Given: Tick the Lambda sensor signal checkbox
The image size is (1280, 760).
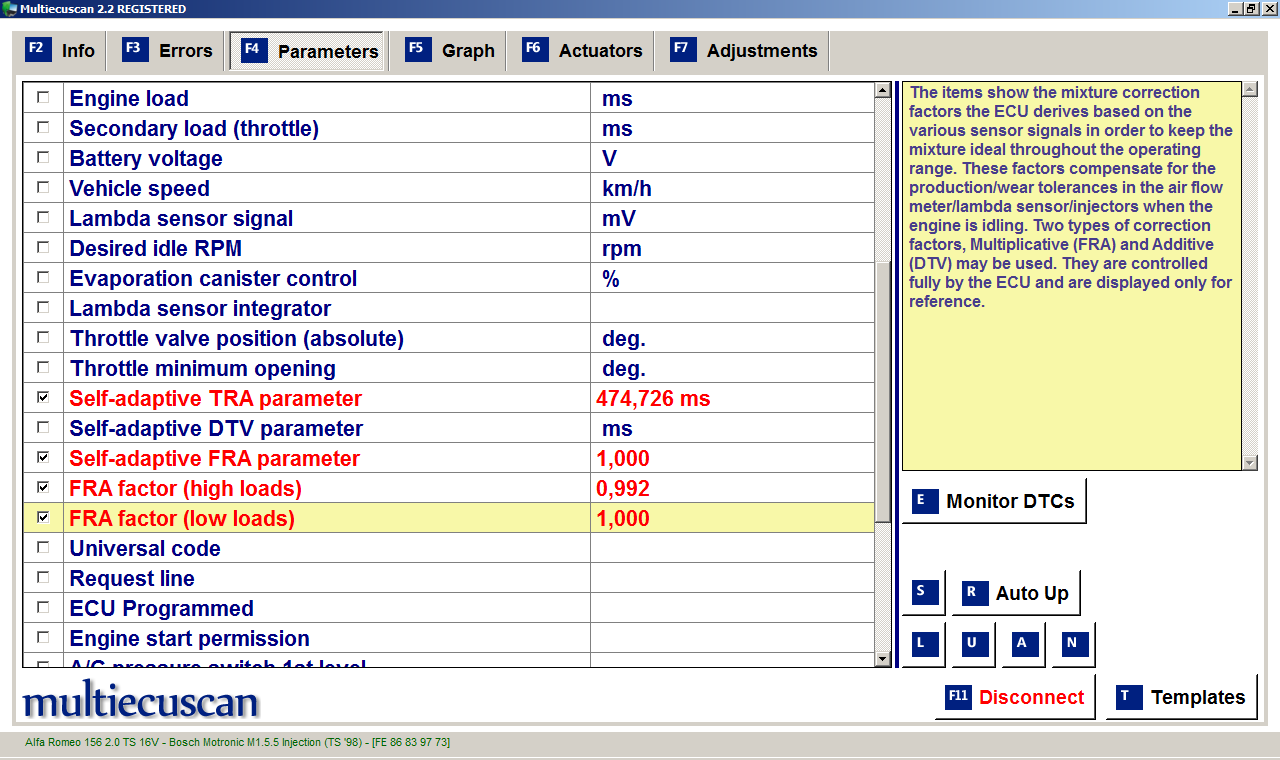Looking at the screenshot, I should 43,218.
